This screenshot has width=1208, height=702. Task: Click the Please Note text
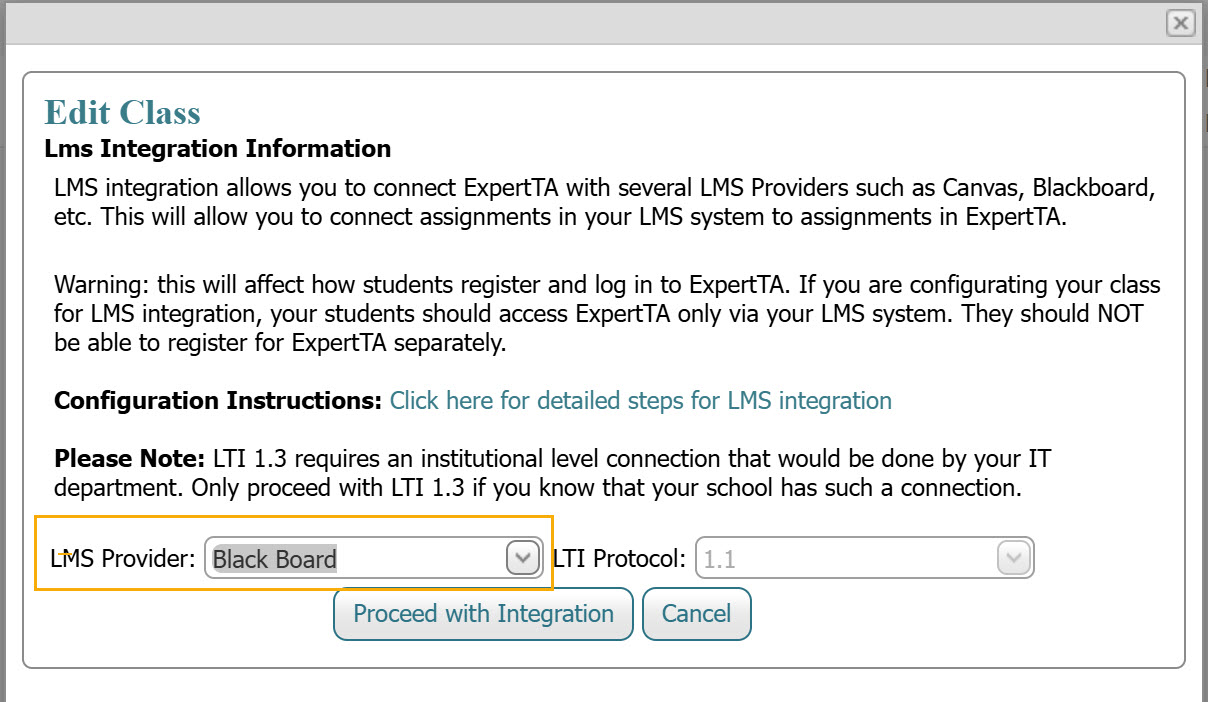point(129,459)
